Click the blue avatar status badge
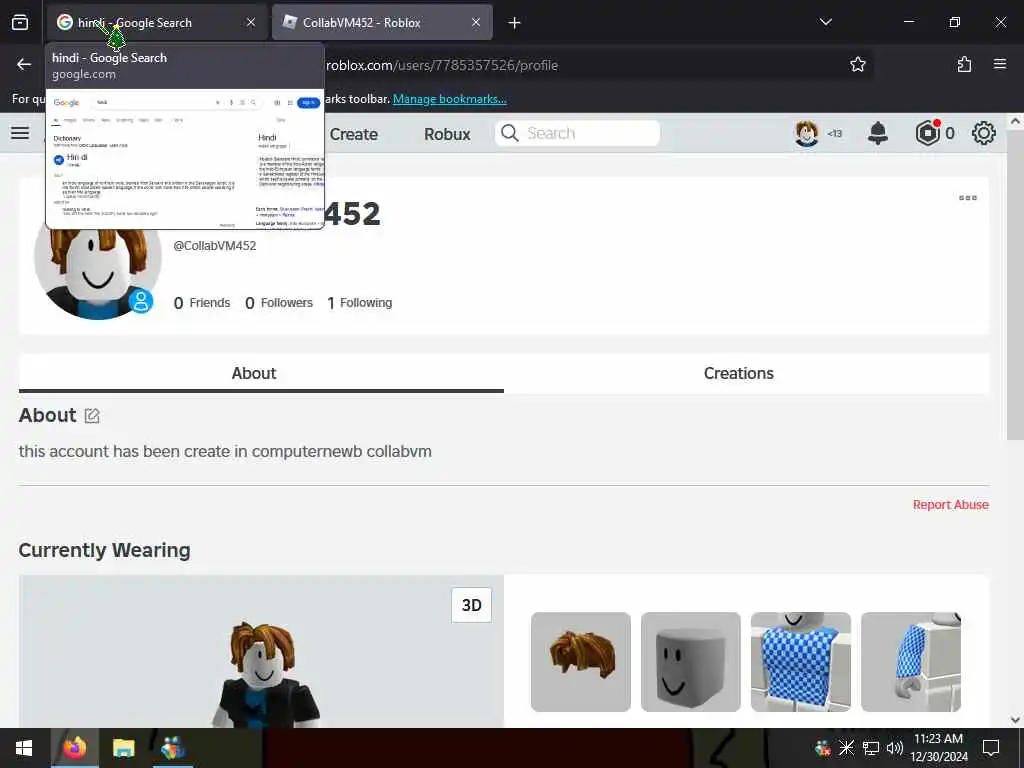1024x768 pixels. 140,301
